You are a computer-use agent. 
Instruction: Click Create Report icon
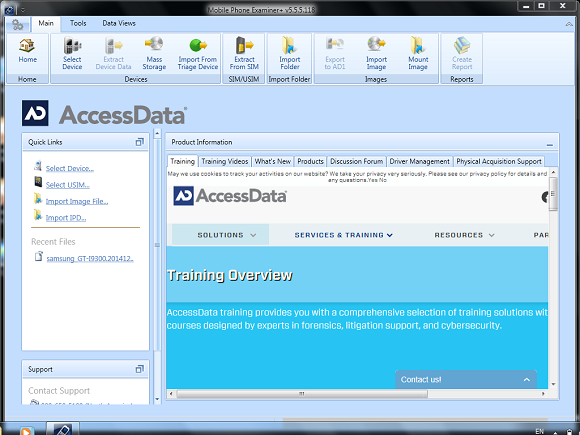click(462, 54)
